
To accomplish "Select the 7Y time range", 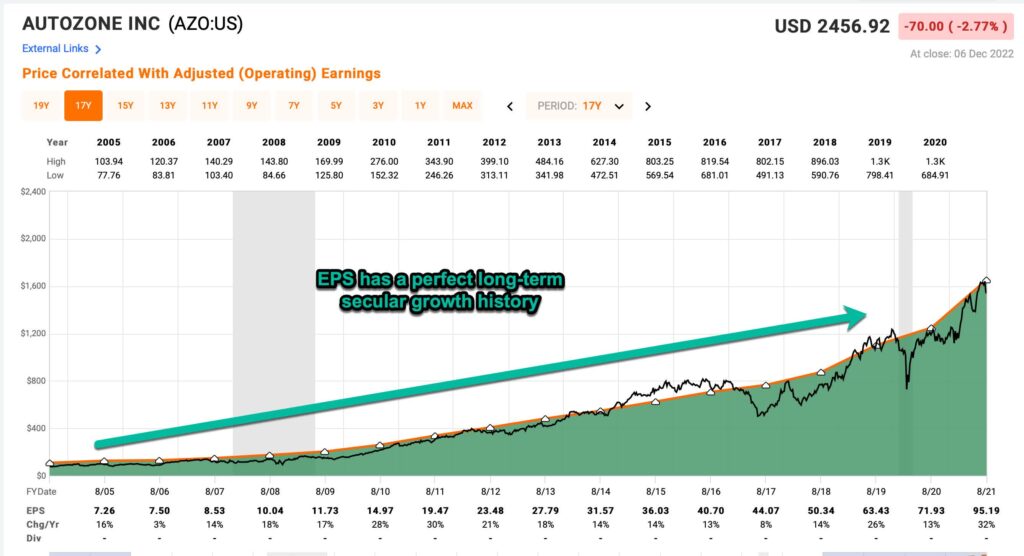I will click(x=294, y=106).
